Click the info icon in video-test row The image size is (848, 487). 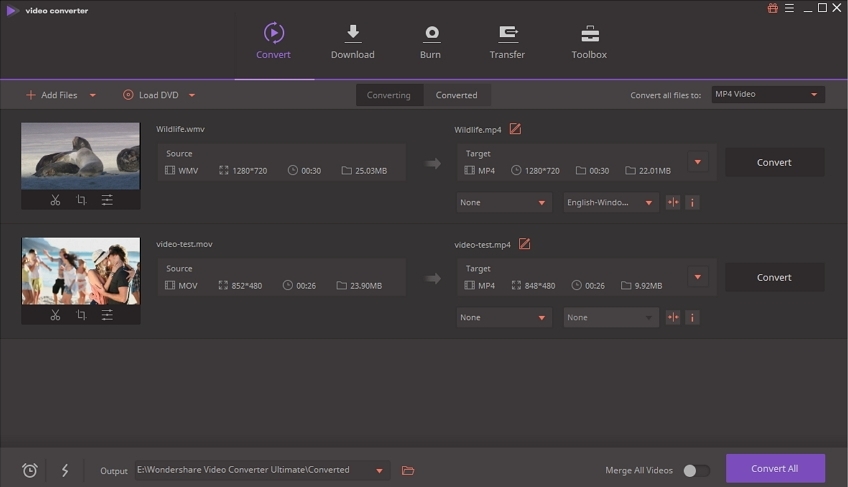692,318
